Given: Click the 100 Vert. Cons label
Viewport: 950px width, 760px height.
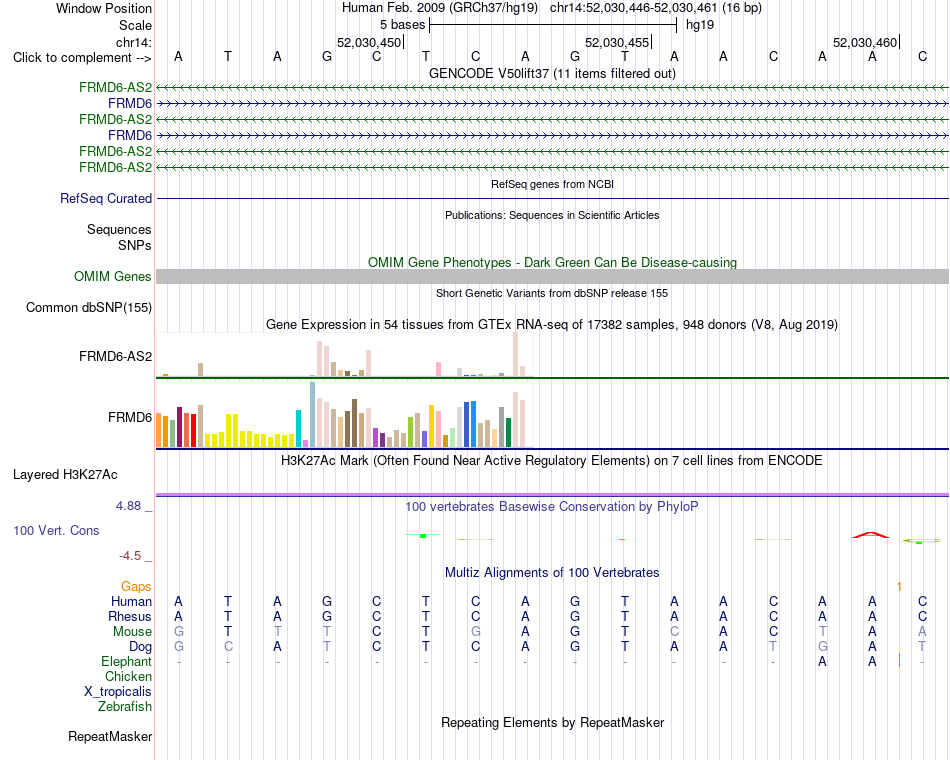Looking at the screenshot, I should tap(56, 530).
